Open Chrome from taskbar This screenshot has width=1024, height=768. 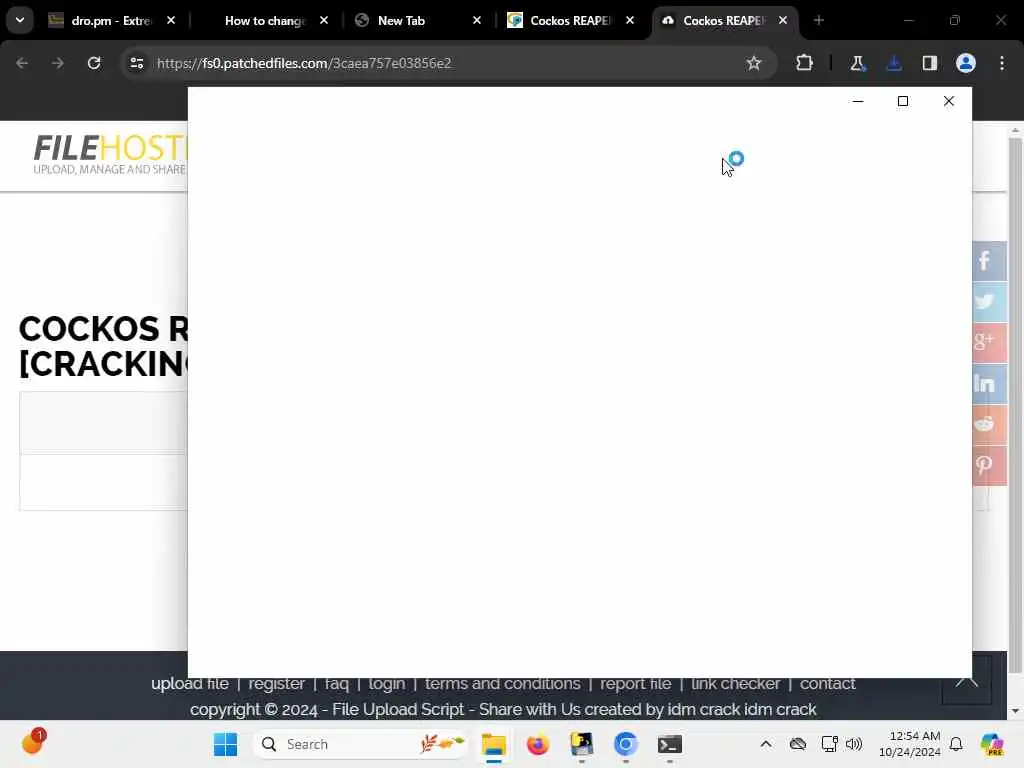626,744
